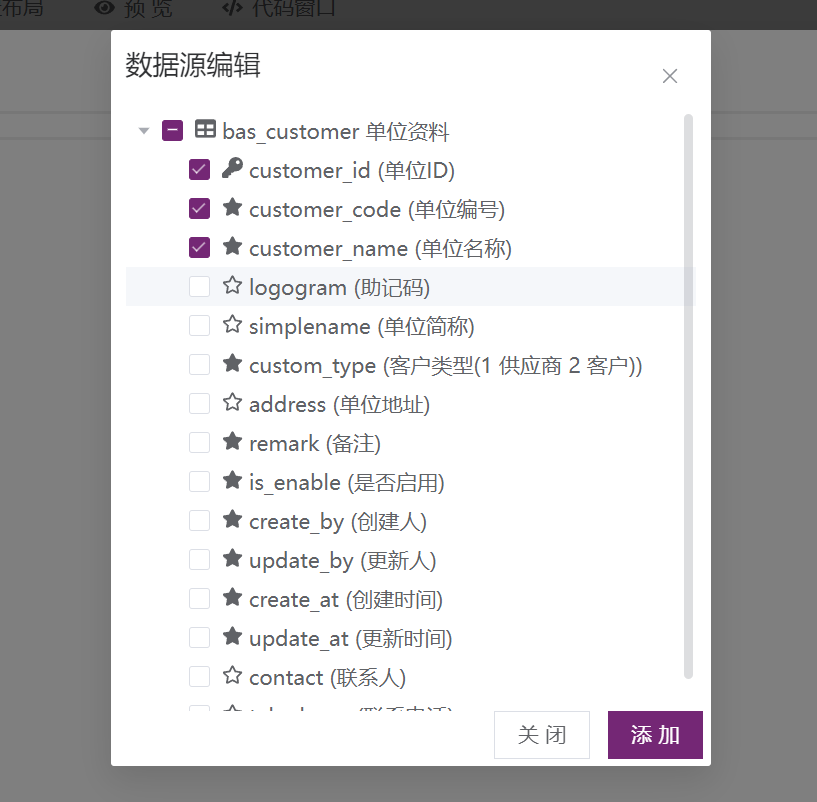Click the key icon beside customer_id
Screen dimensions: 817x802
pyautogui.click(x=232, y=169)
